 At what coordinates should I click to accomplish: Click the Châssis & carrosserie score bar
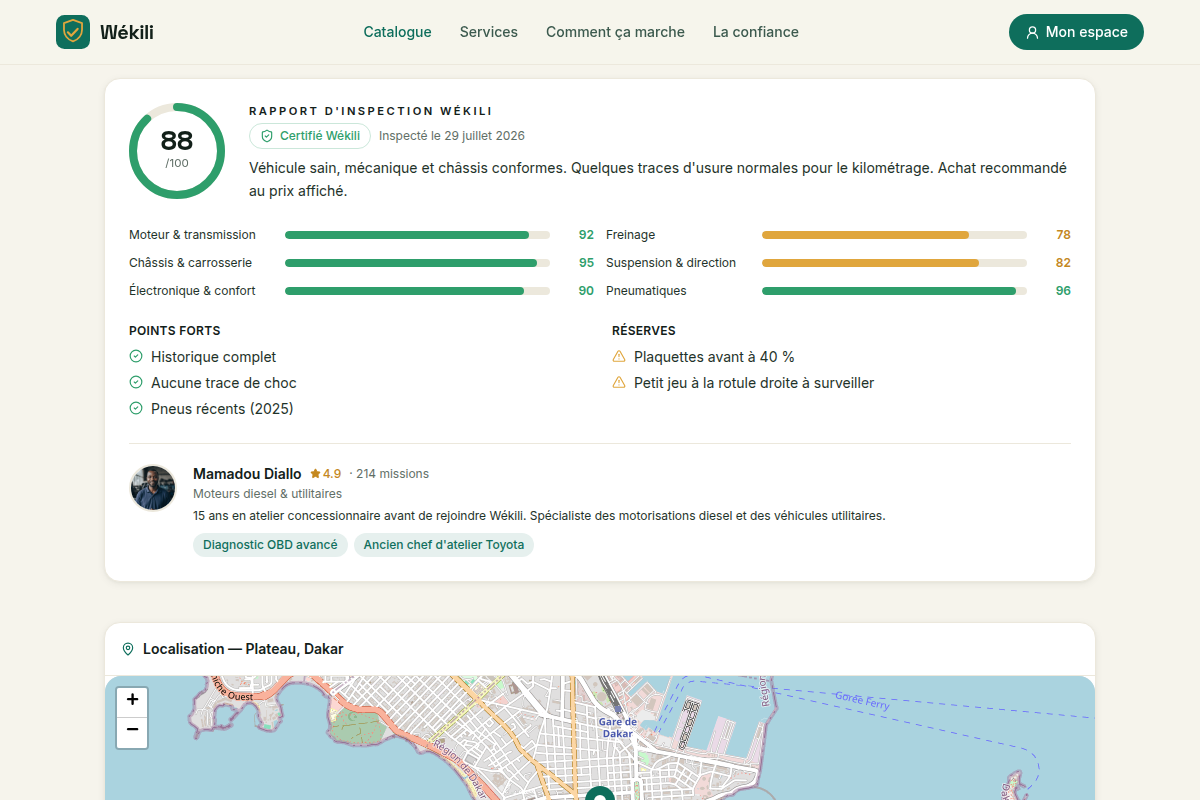417,263
